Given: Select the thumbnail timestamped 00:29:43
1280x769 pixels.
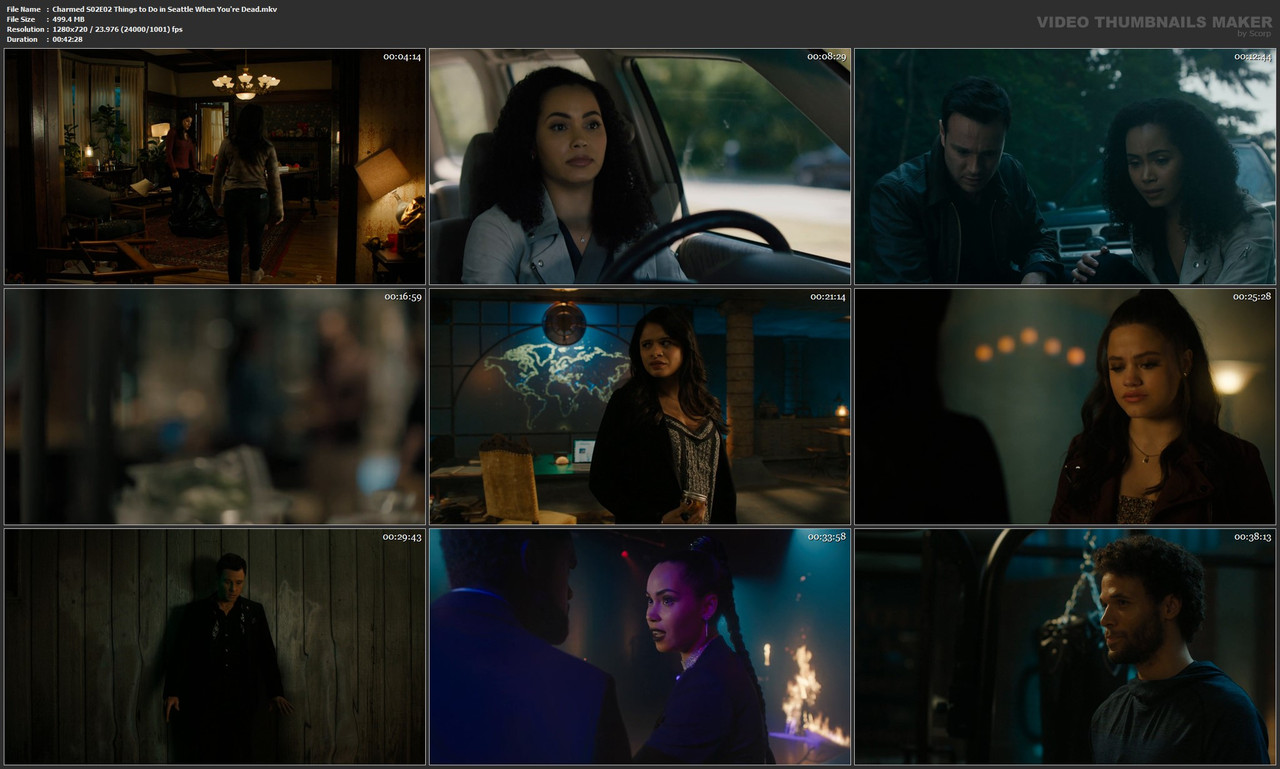Looking at the screenshot, I should point(215,647).
